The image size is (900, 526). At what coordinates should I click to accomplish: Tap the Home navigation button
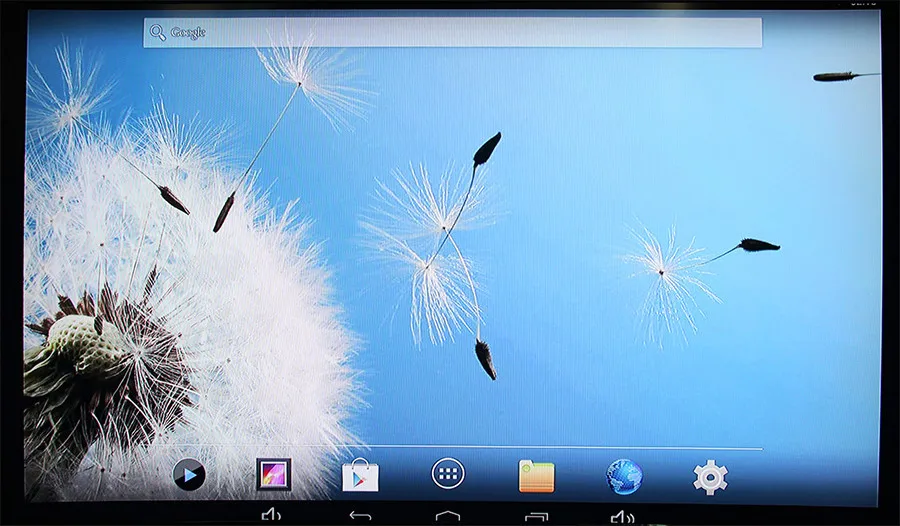click(x=448, y=516)
